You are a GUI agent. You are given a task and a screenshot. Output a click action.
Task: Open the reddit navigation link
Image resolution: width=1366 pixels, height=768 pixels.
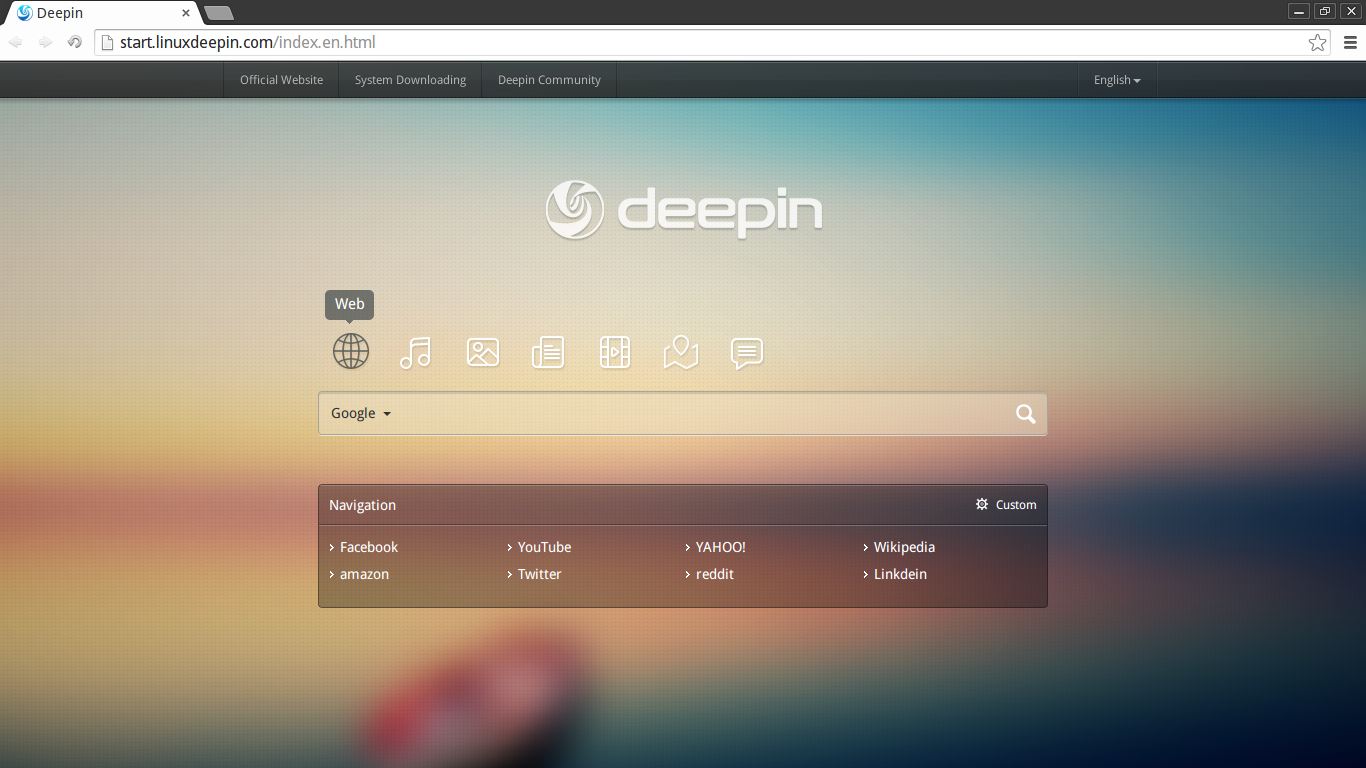(715, 574)
